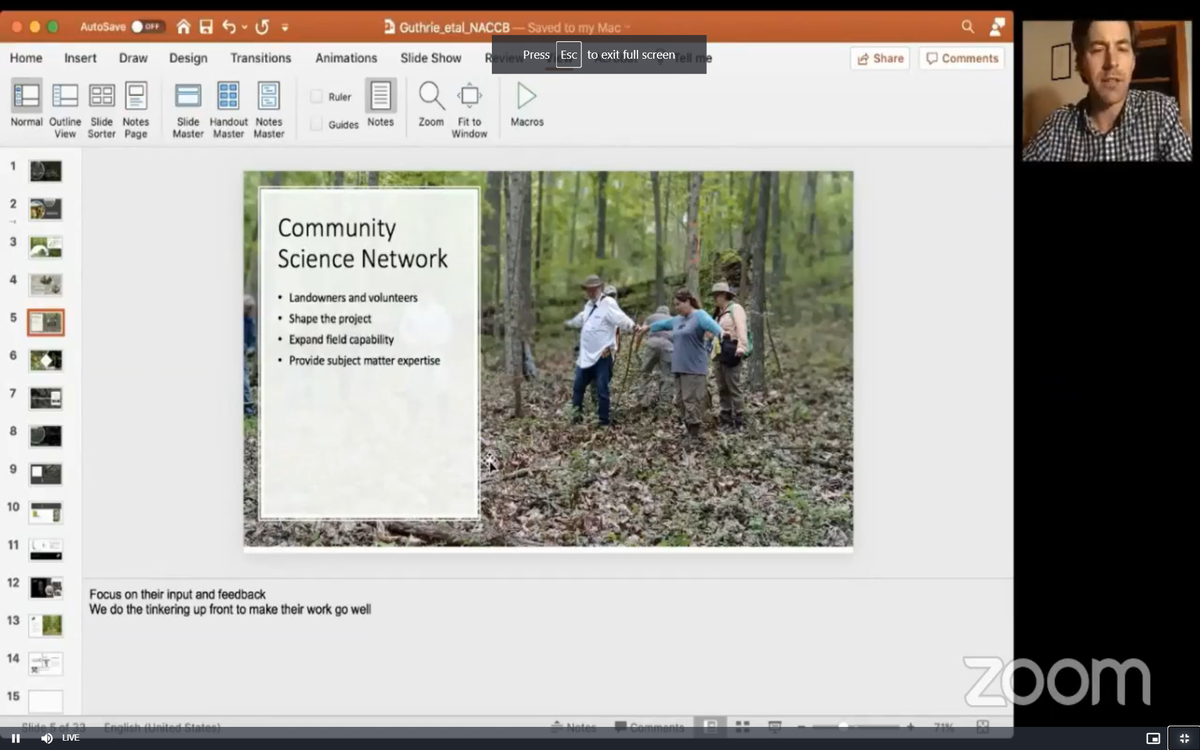This screenshot has height=750, width=1200.
Task: Open the Transitions ribbon tab
Action: (260, 58)
